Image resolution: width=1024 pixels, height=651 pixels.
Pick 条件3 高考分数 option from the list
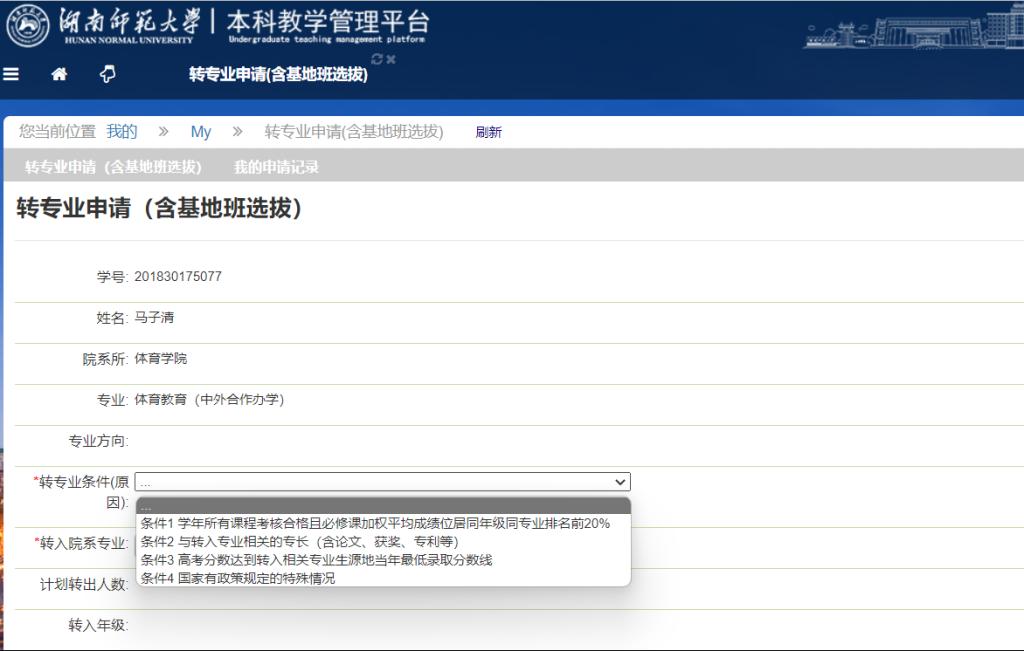click(x=316, y=560)
